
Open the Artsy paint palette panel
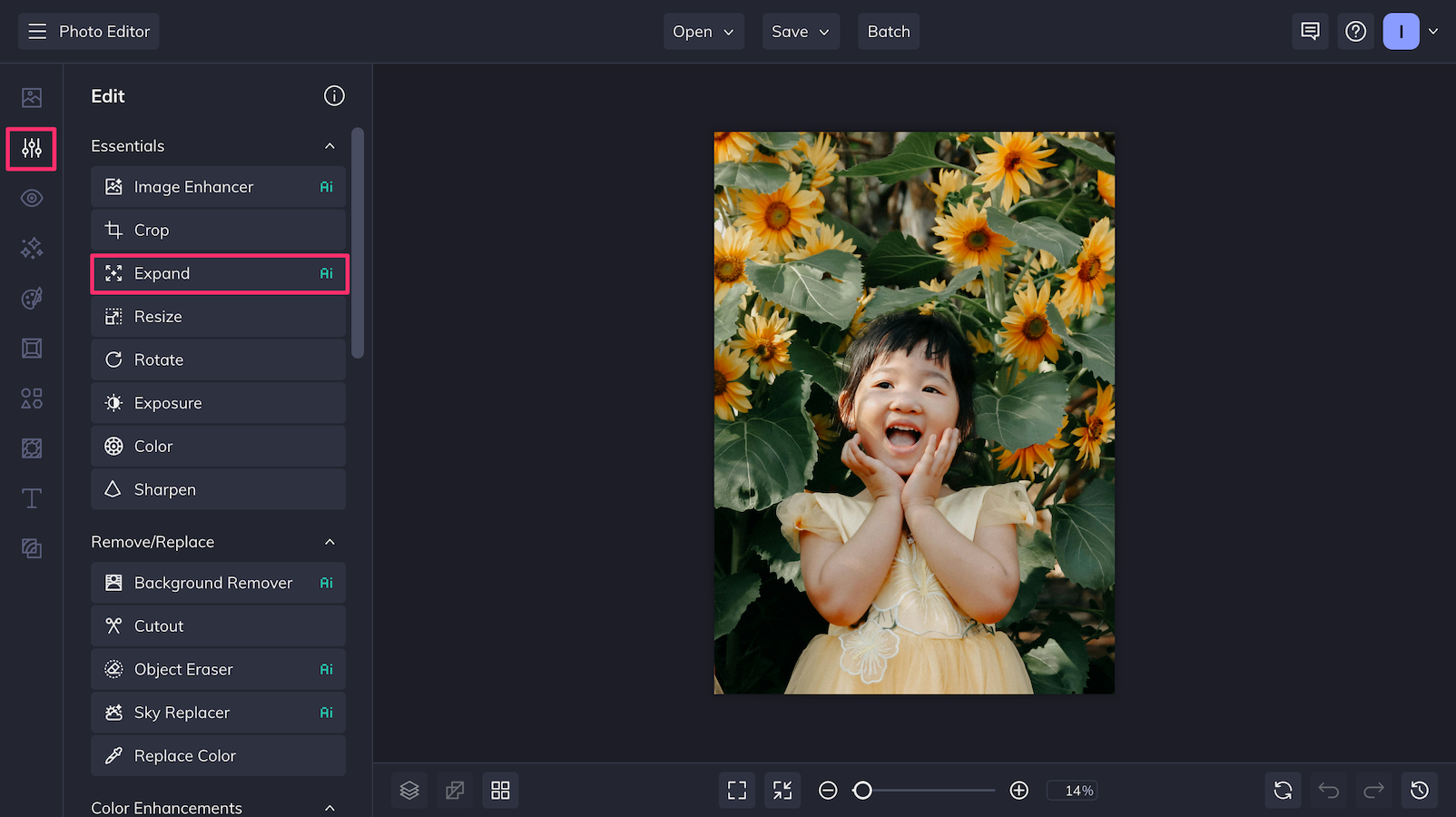pyautogui.click(x=31, y=298)
